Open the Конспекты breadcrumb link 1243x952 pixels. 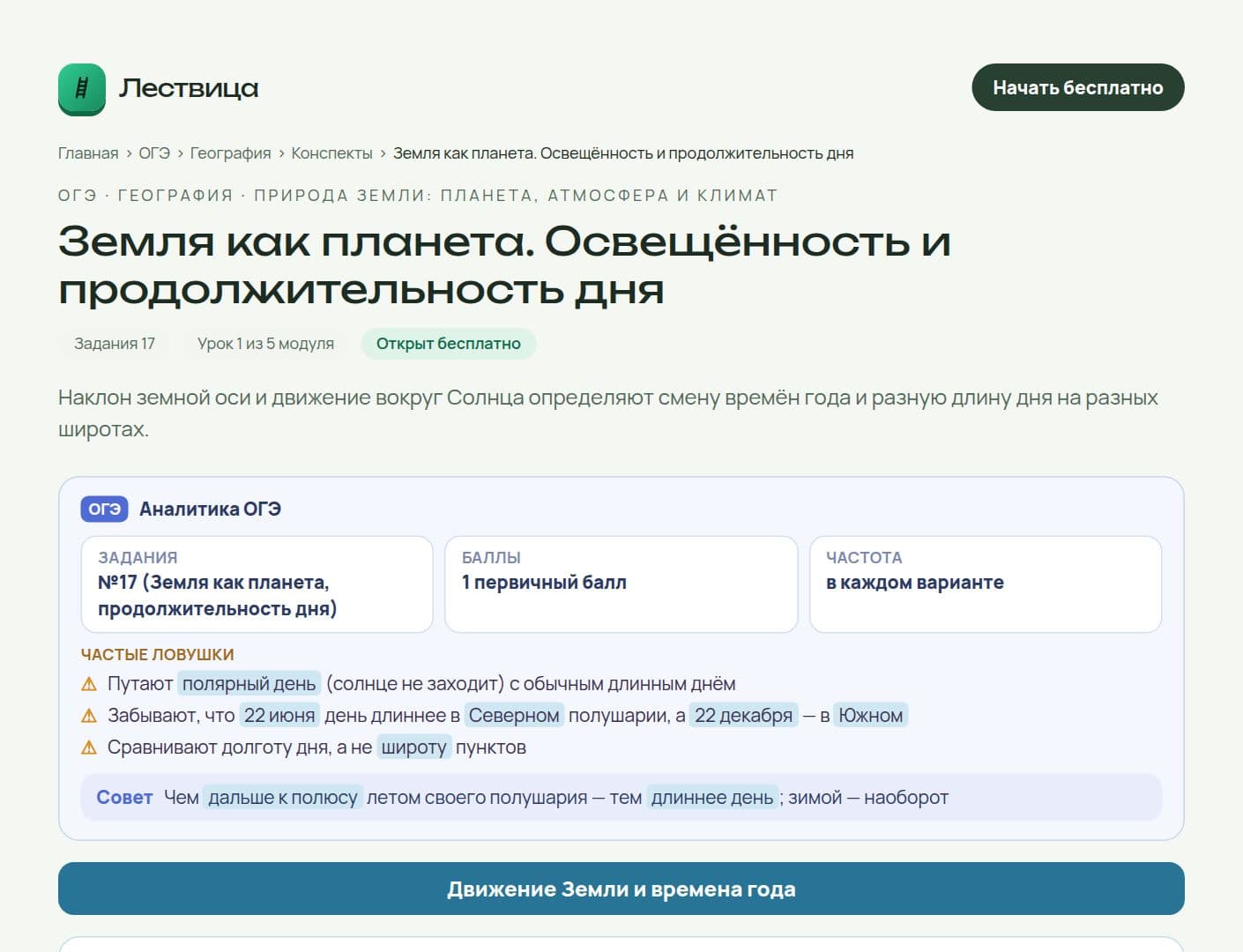tap(332, 153)
